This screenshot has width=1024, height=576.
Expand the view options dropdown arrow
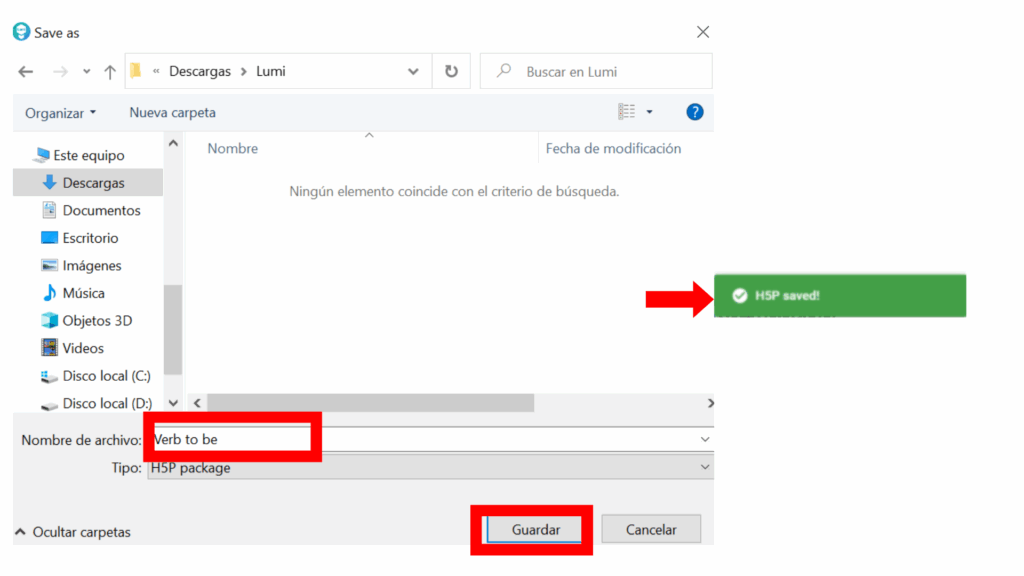[649, 112]
